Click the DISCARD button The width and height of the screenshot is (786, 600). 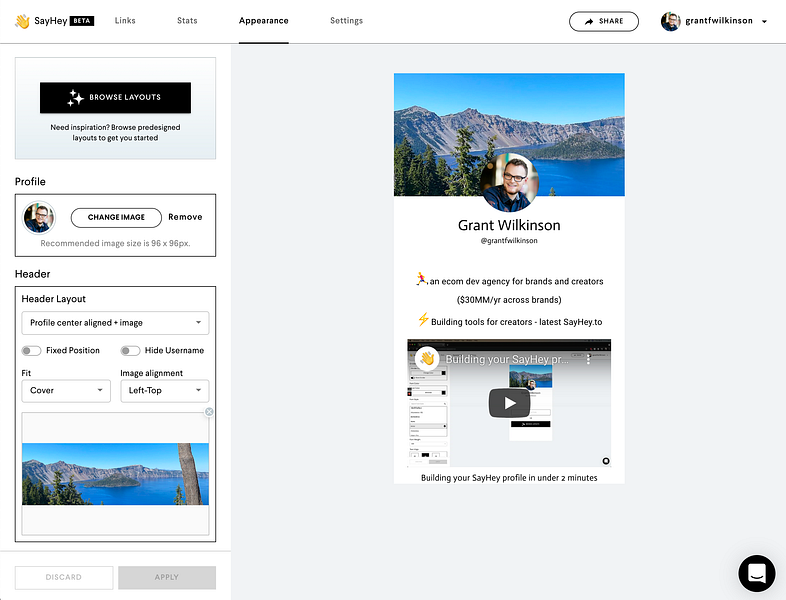pyautogui.click(x=64, y=577)
